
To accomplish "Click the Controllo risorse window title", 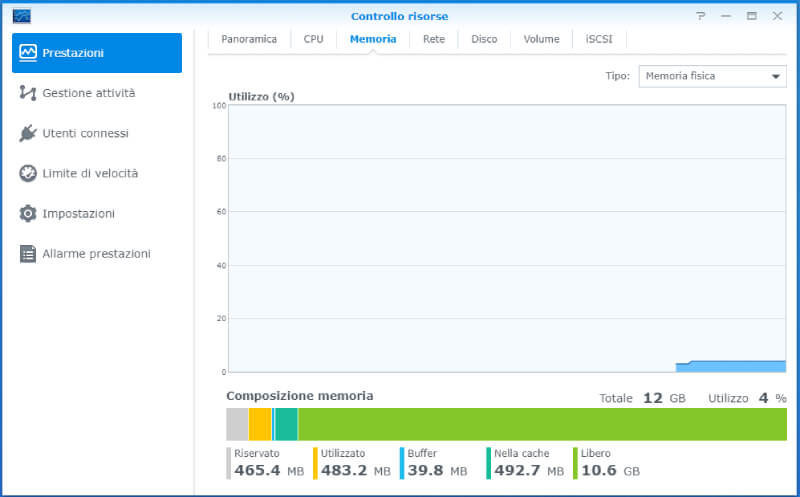I will pyautogui.click(x=399, y=16).
